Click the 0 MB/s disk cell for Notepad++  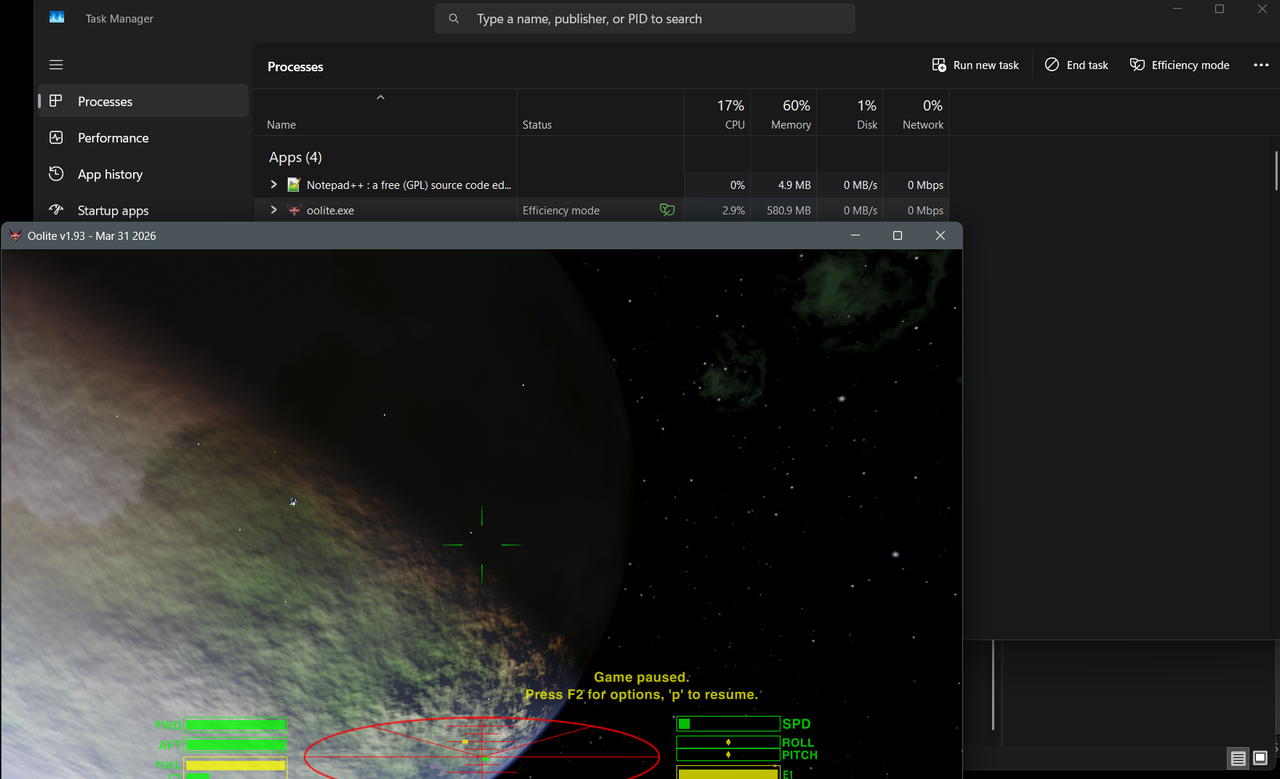[x=850, y=185]
